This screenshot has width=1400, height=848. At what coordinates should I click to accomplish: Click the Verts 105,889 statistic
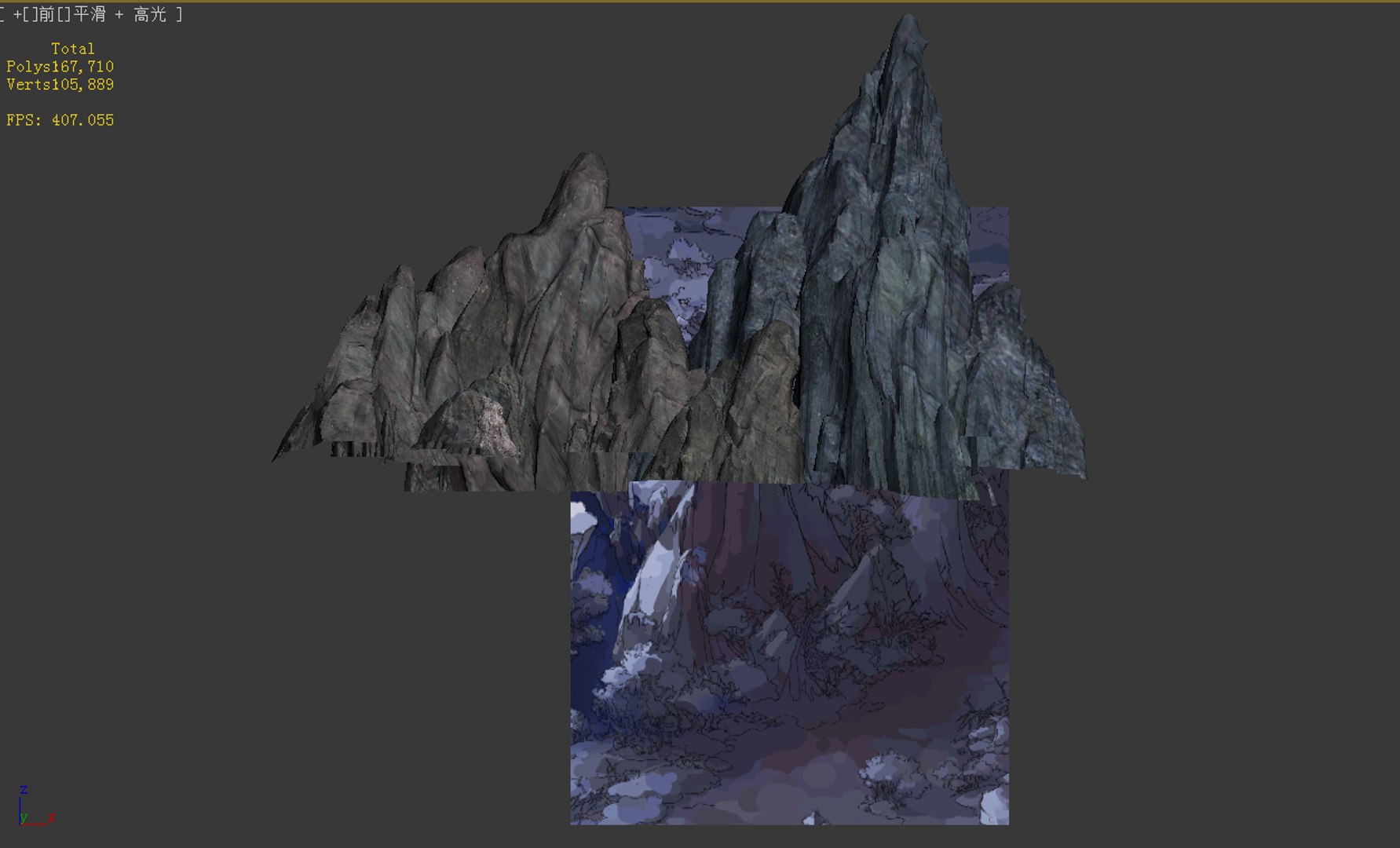(x=60, y=85)
